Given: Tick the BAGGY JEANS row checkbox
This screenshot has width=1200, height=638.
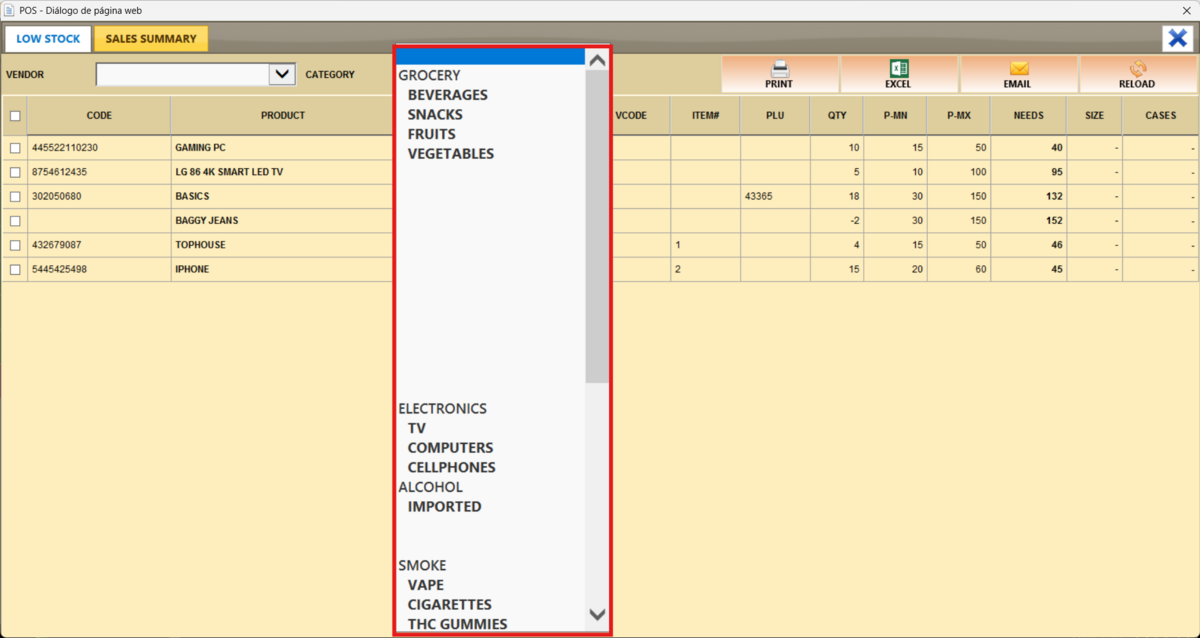Looking at the screenshot, I should (15, 221).
